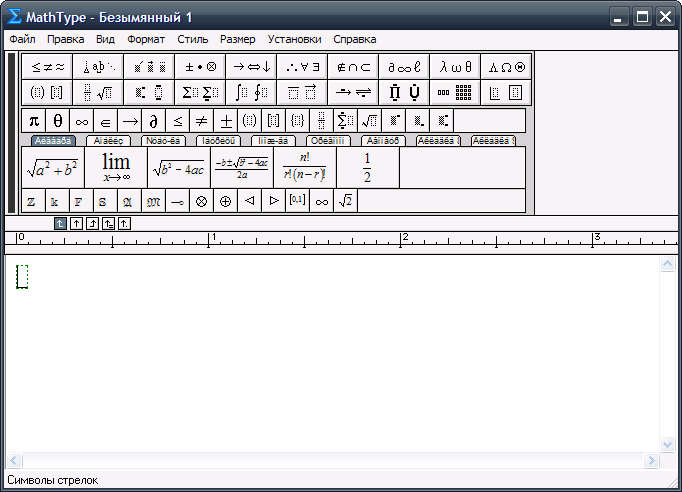Open the lowercase Greek letters palette λωθ
This screenshot has width=682, height=492.
(x=456, y=67)
